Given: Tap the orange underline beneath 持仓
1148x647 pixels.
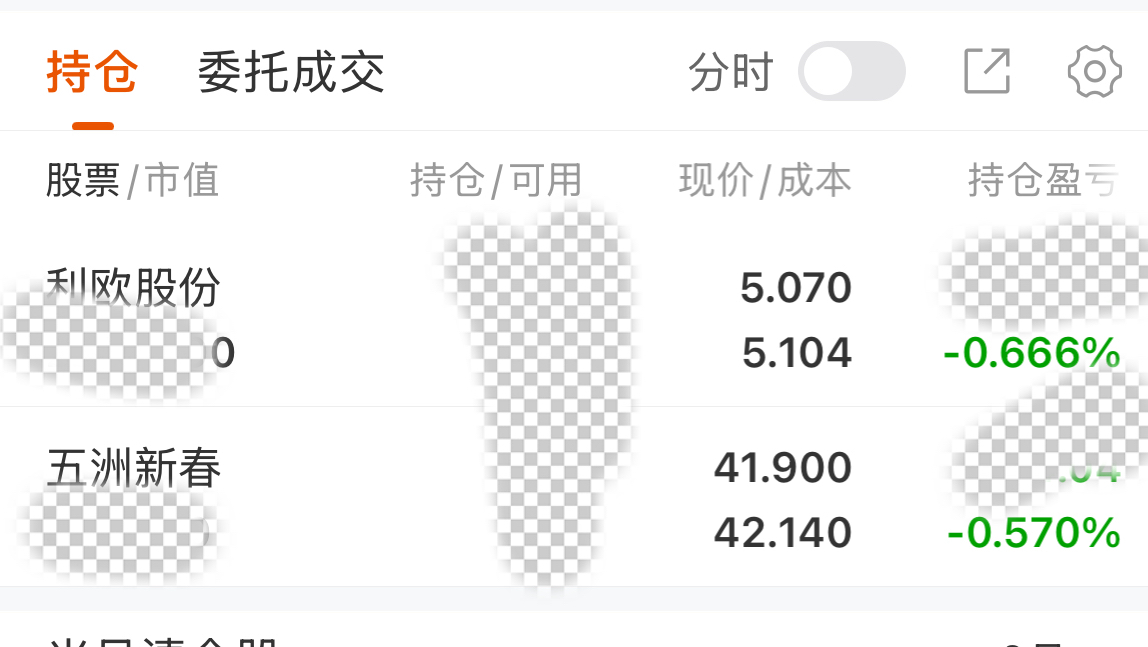Looking at the screenshot, I should [93, 126].
